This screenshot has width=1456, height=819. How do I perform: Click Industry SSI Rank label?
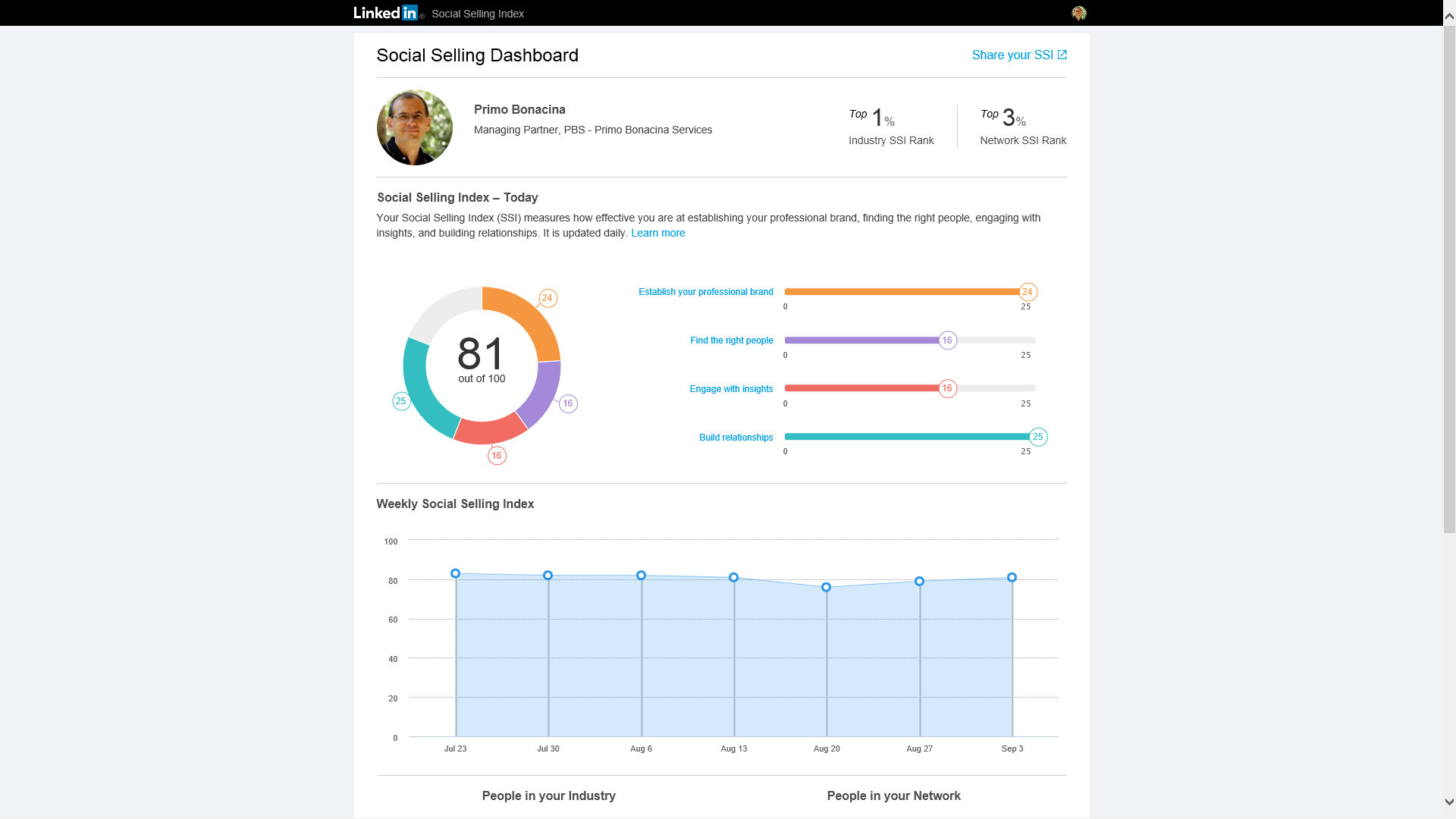(x=891, y=140)
